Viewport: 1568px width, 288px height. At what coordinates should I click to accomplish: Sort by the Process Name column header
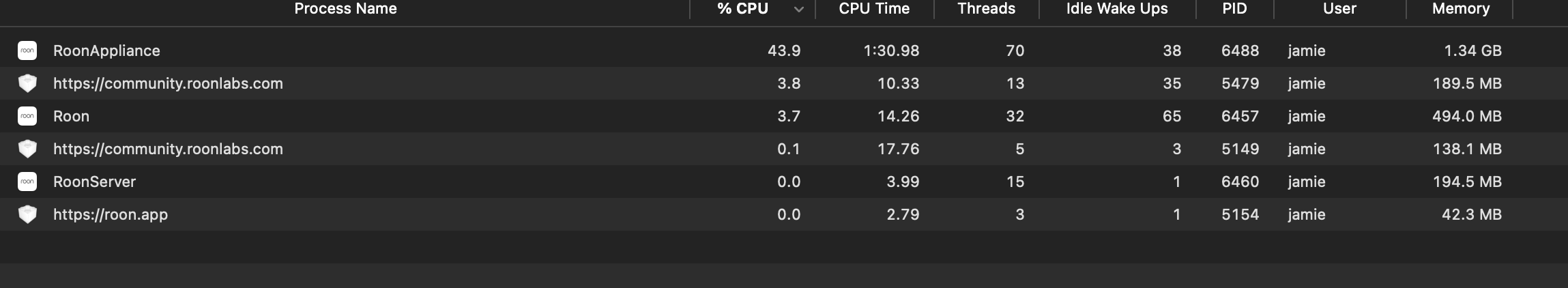pos(345,9)
